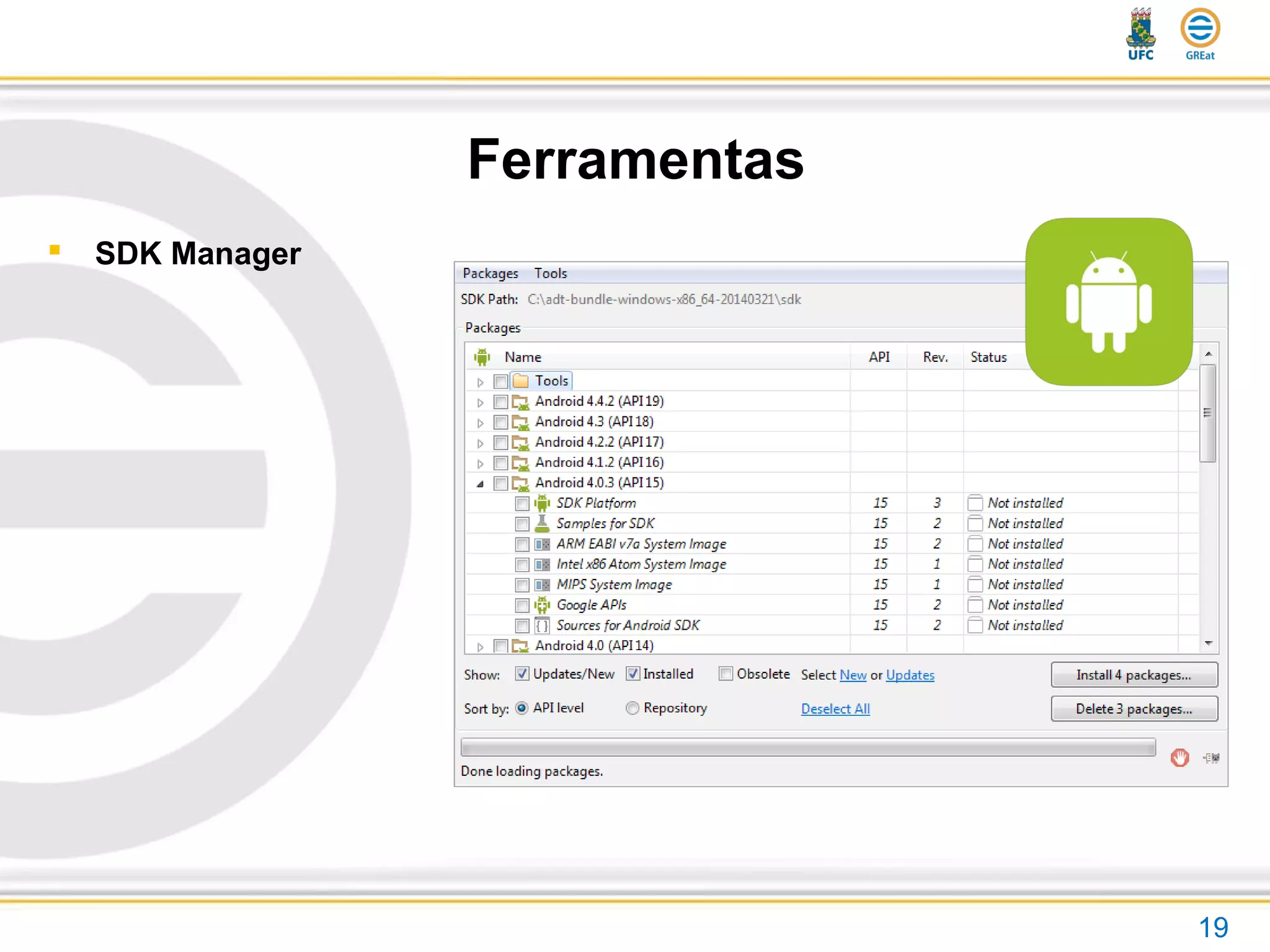
Task: Click the SDK Path text
Action: (664, 299)
